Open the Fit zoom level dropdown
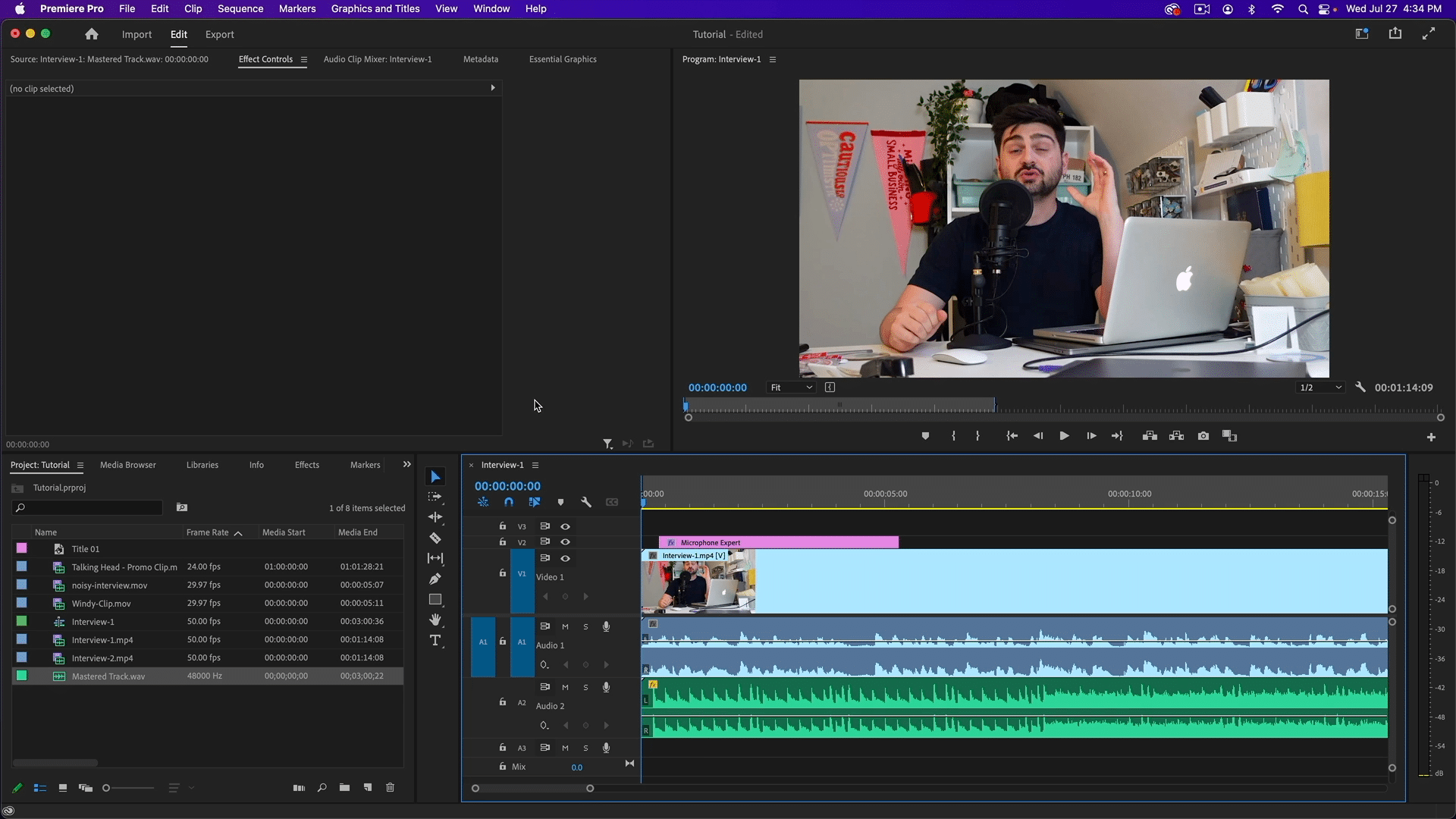This screenshot has height=819, width=1456. (x=791, y=388)
